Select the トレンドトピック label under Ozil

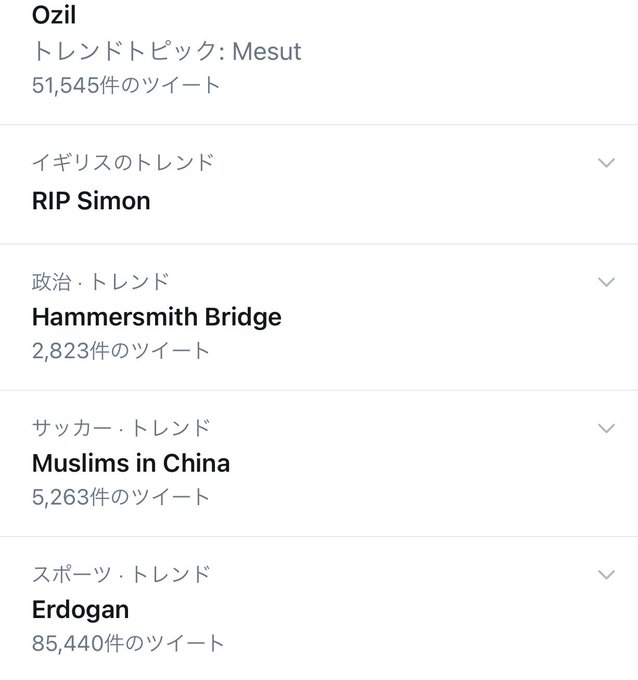124,51
